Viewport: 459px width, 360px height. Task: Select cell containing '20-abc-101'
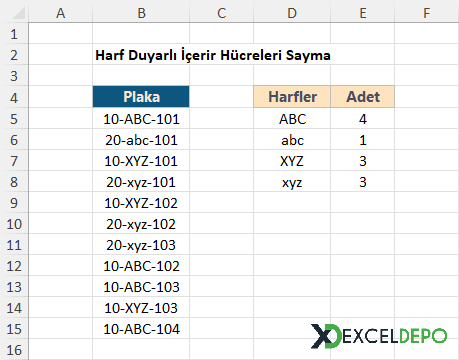(x=141, y=140)
